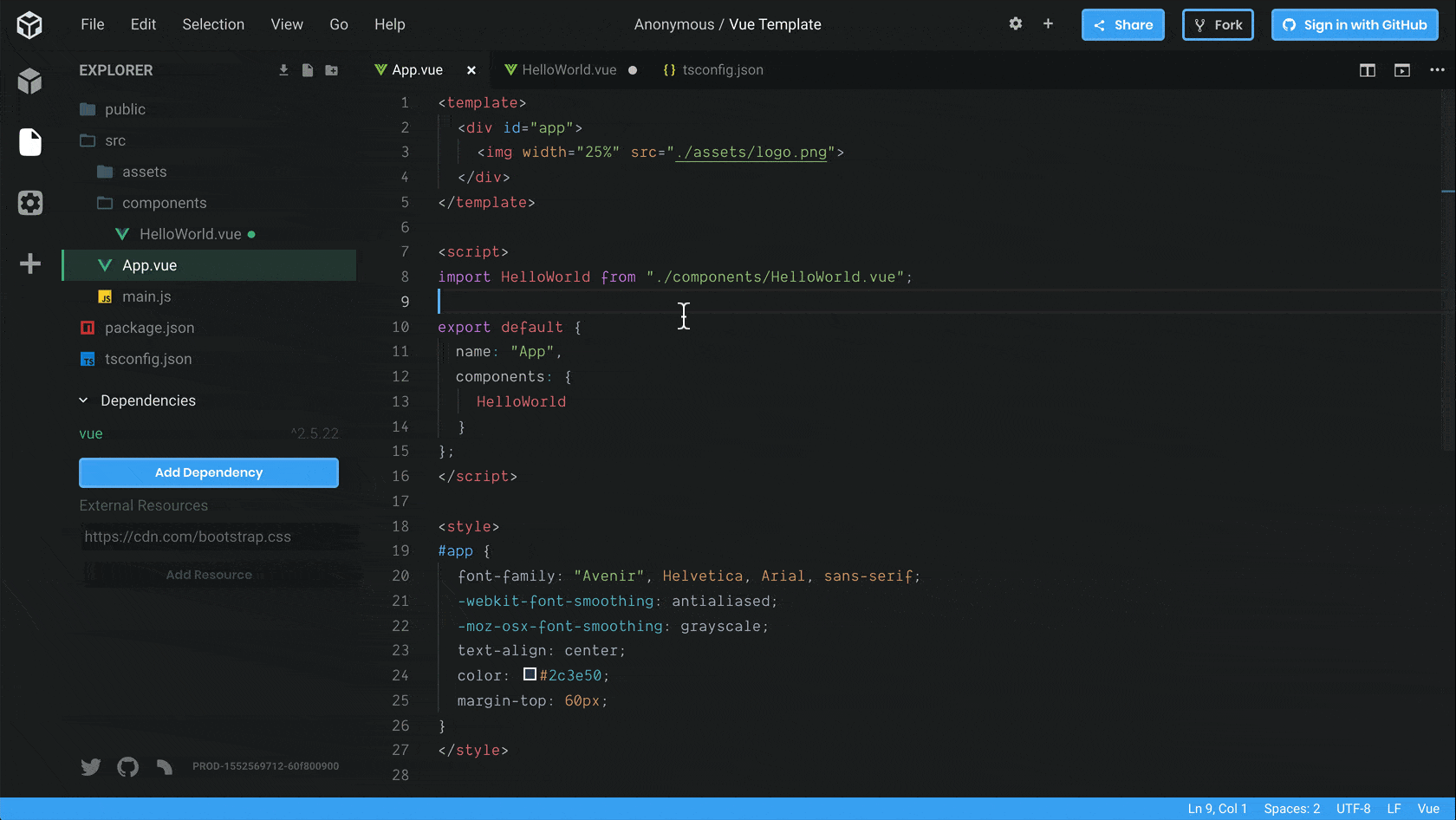The image size is (1456, 820).
Task: Open the preferences gear icon
Action: [x=1015, y=24]
